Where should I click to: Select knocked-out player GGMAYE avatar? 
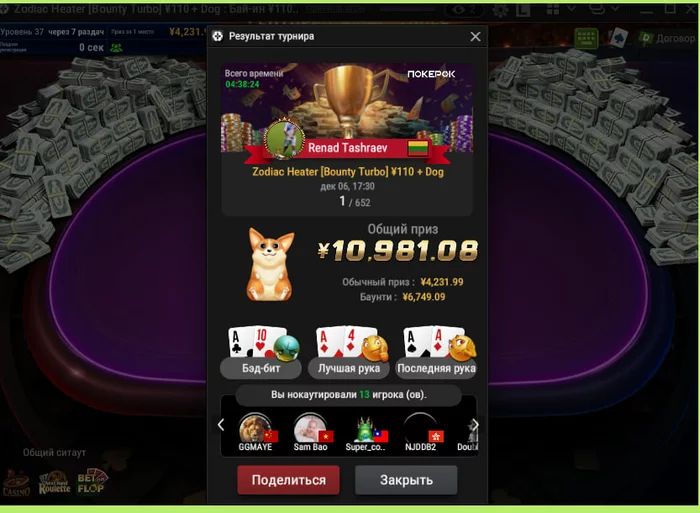(255, 428)
